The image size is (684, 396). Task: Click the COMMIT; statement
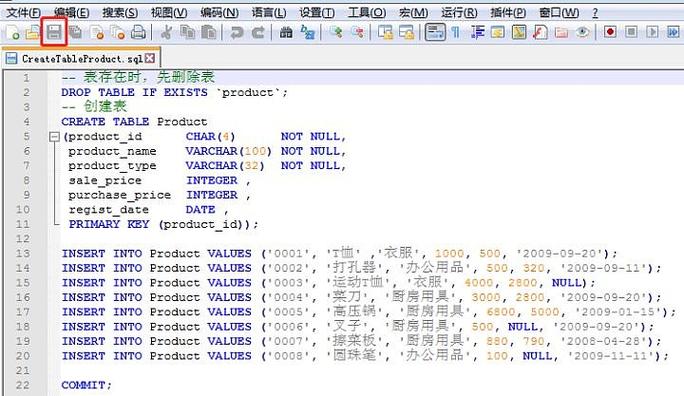pyautogui.click(x=86, y=385)
